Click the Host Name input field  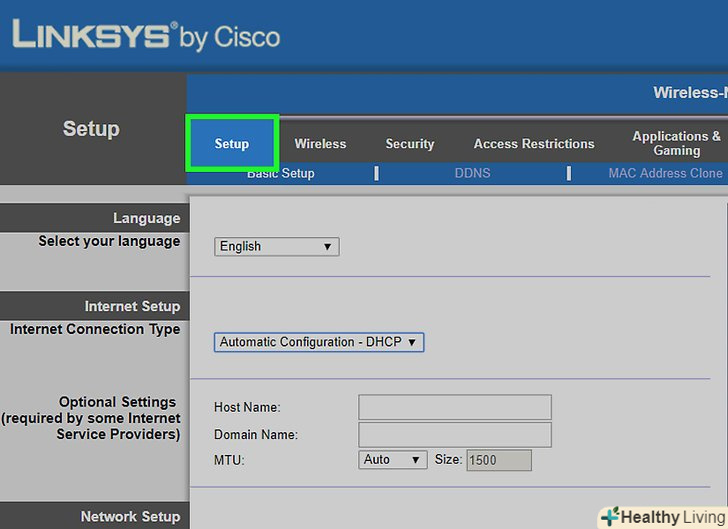point(455,407)
